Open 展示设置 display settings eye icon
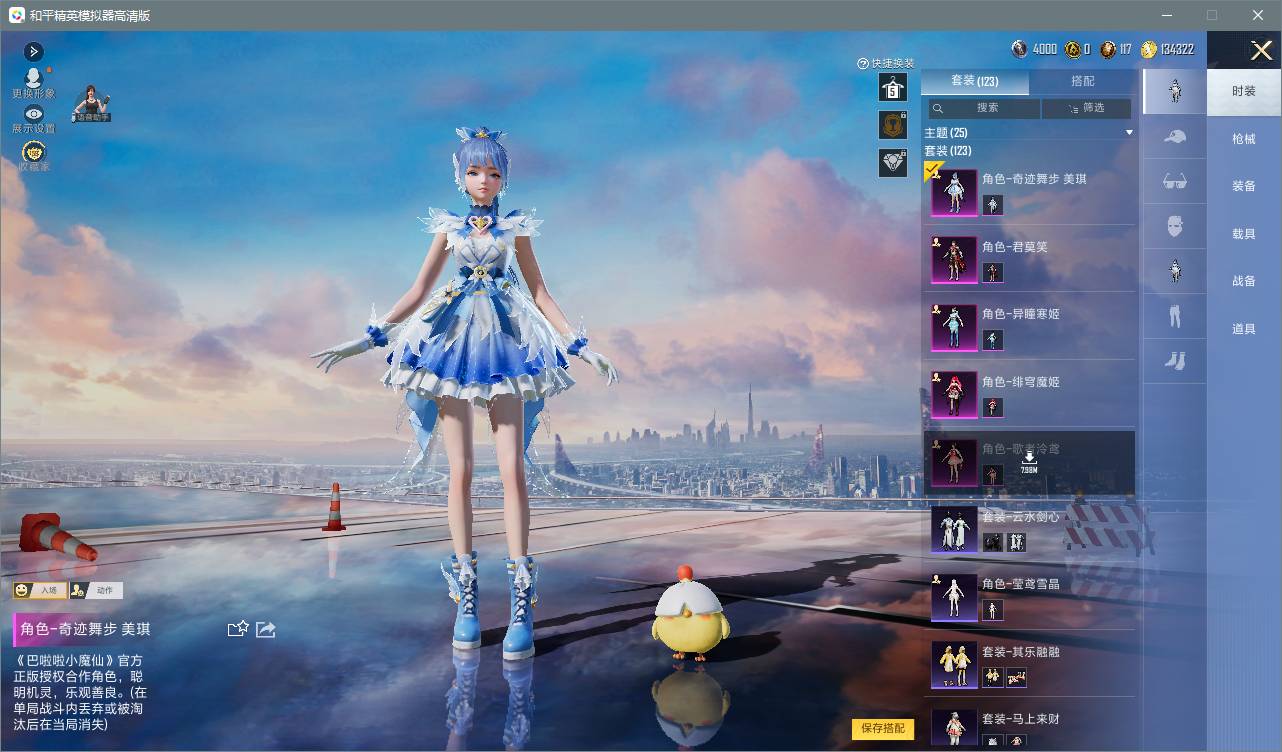Viewport: 1282px width, 752px height. click(34, 120)
